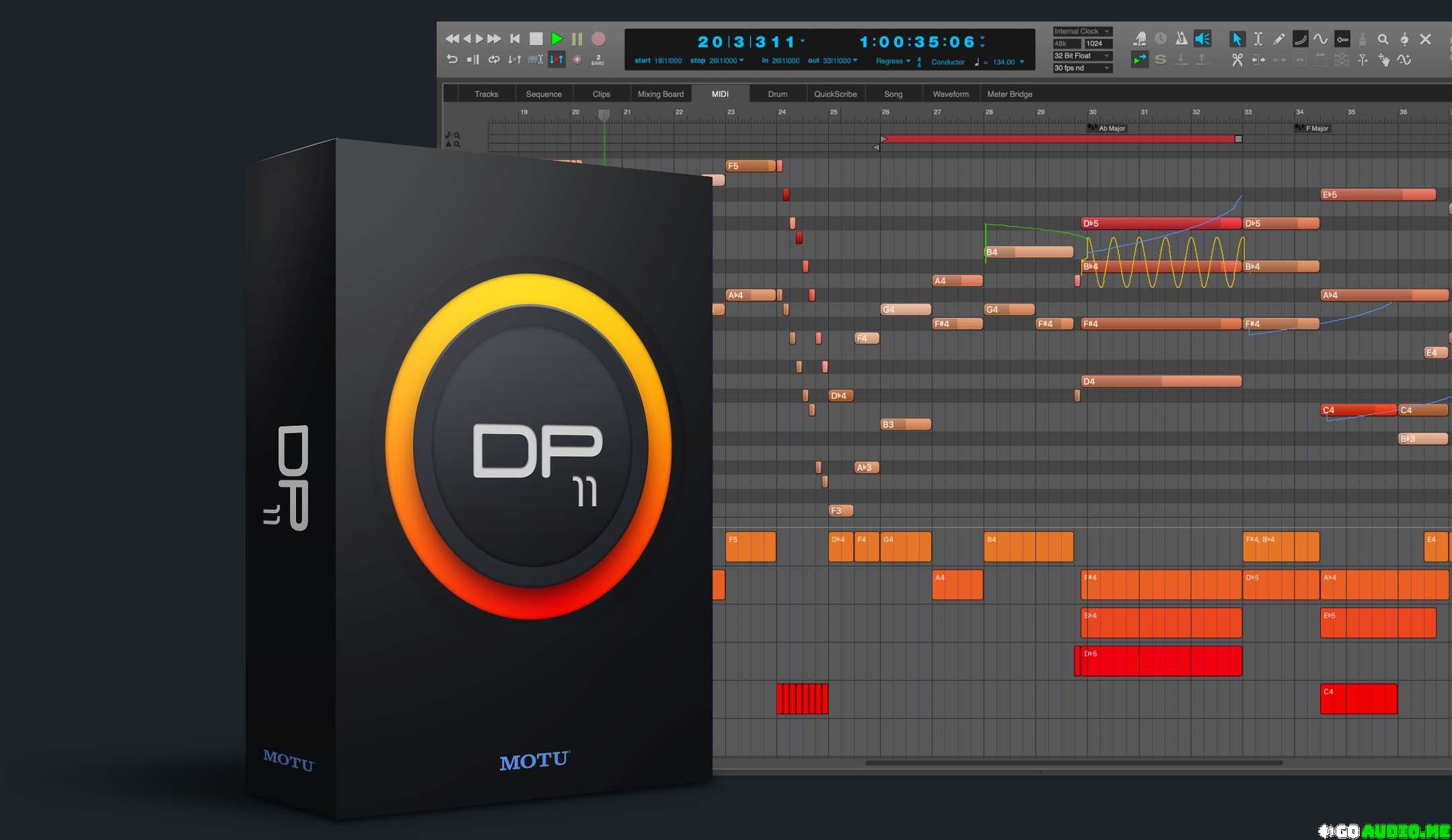Click the greyed clock icon in toolbar
1452x840 pixels.
pos(1161,39)
